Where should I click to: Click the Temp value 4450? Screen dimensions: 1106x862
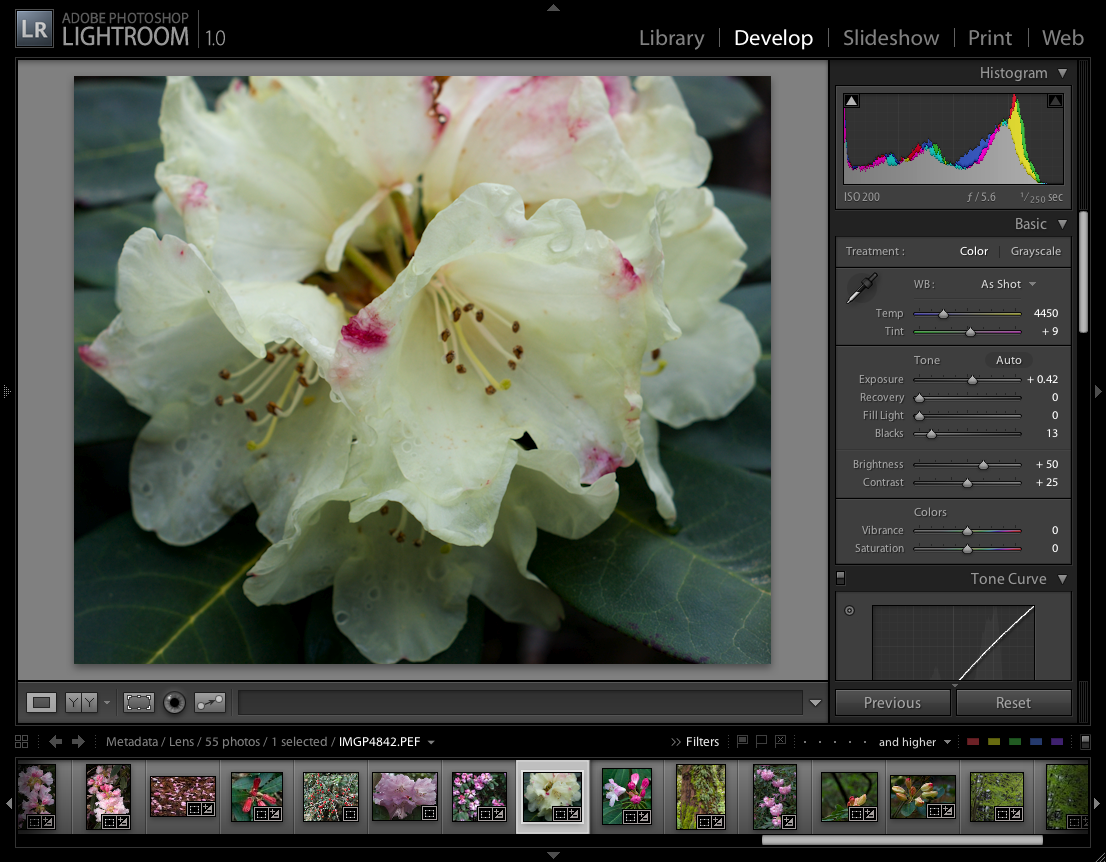coord(1045,313)
